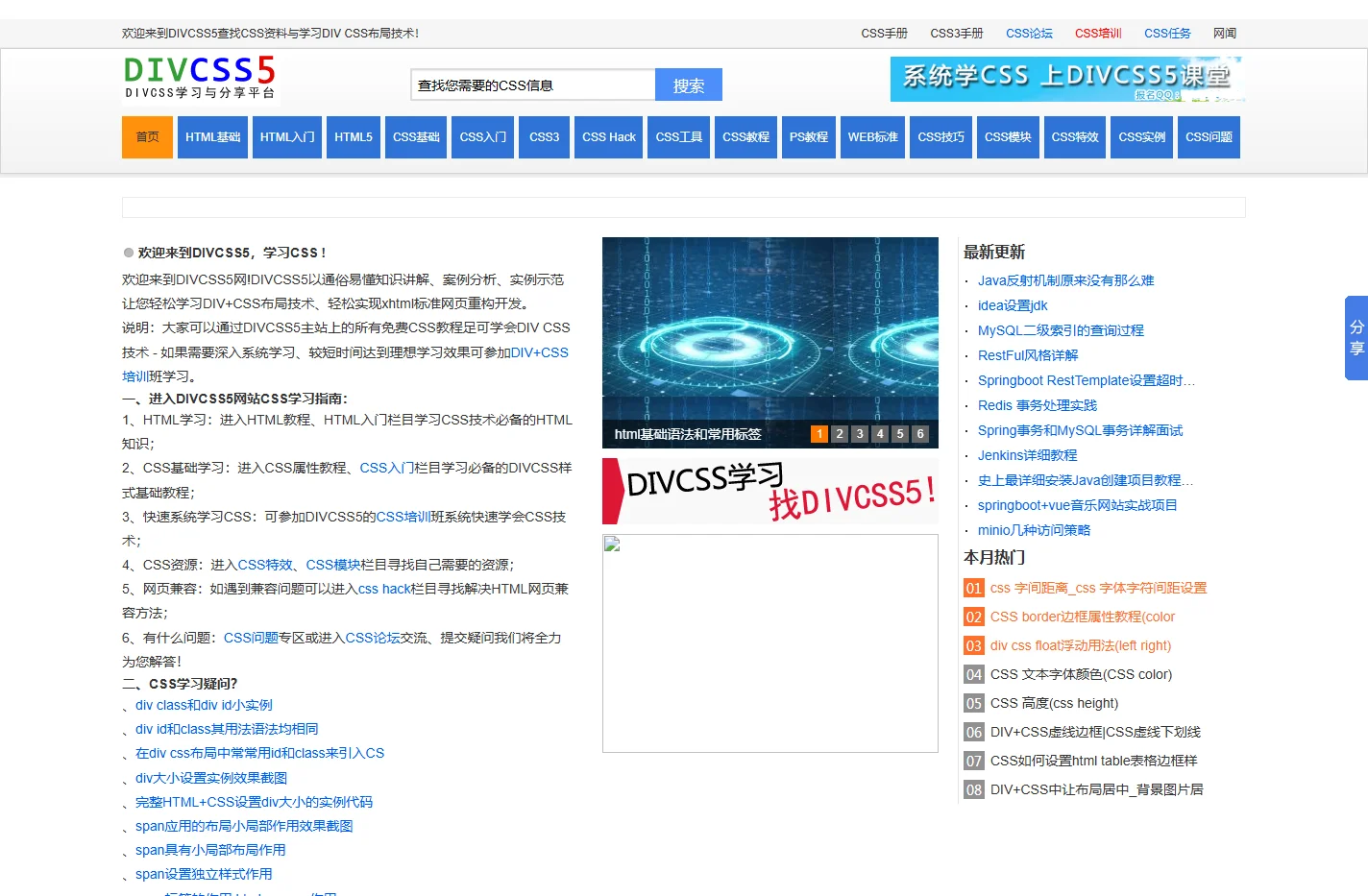Open the HTML入门 nav tab
The width and height of the screenshot is (1368, 896).
click(287, 137)
